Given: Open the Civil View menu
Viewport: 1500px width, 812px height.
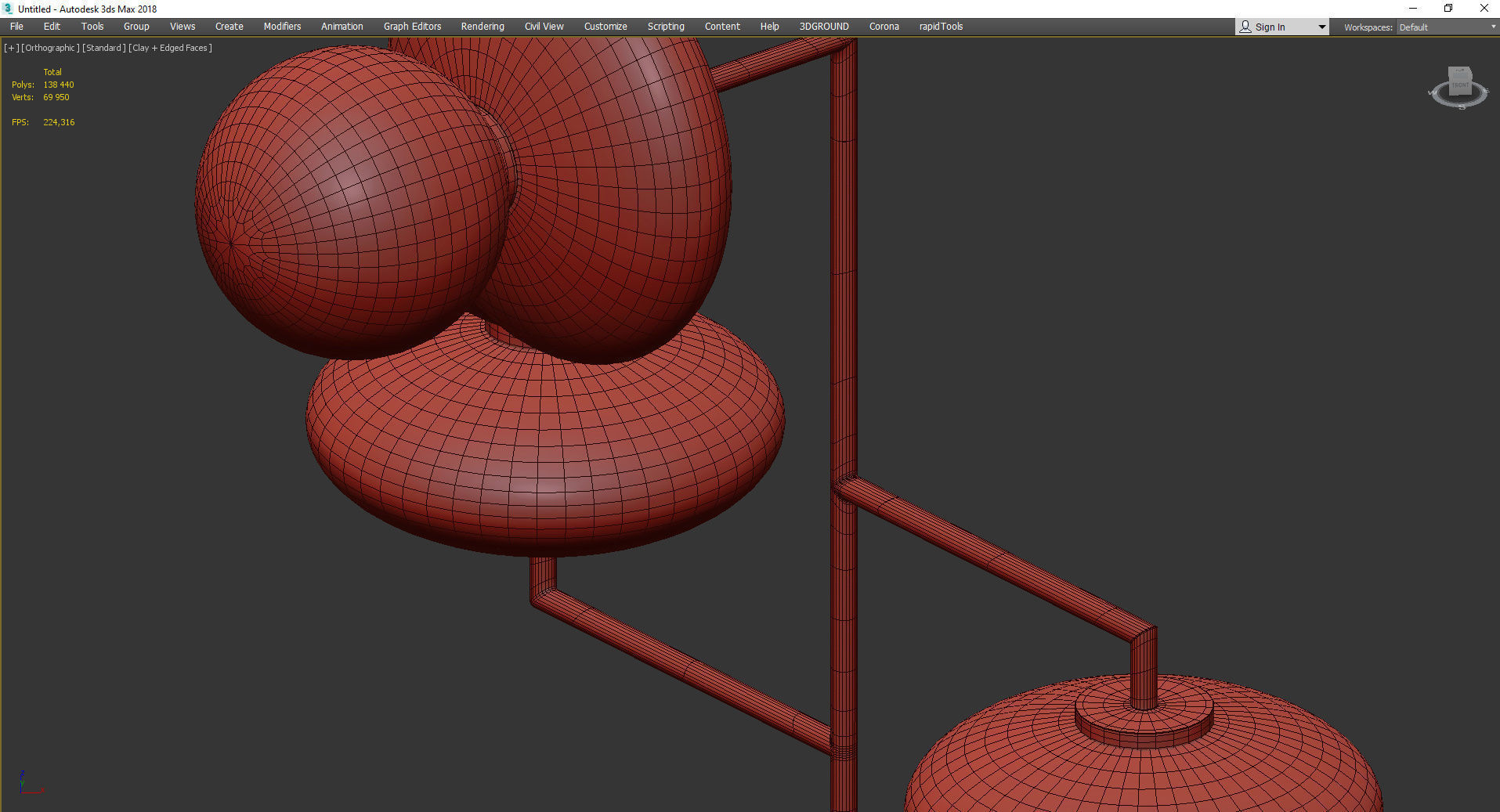Looking at the screenshot, I should pyautogui.click(x=544, y=27).
